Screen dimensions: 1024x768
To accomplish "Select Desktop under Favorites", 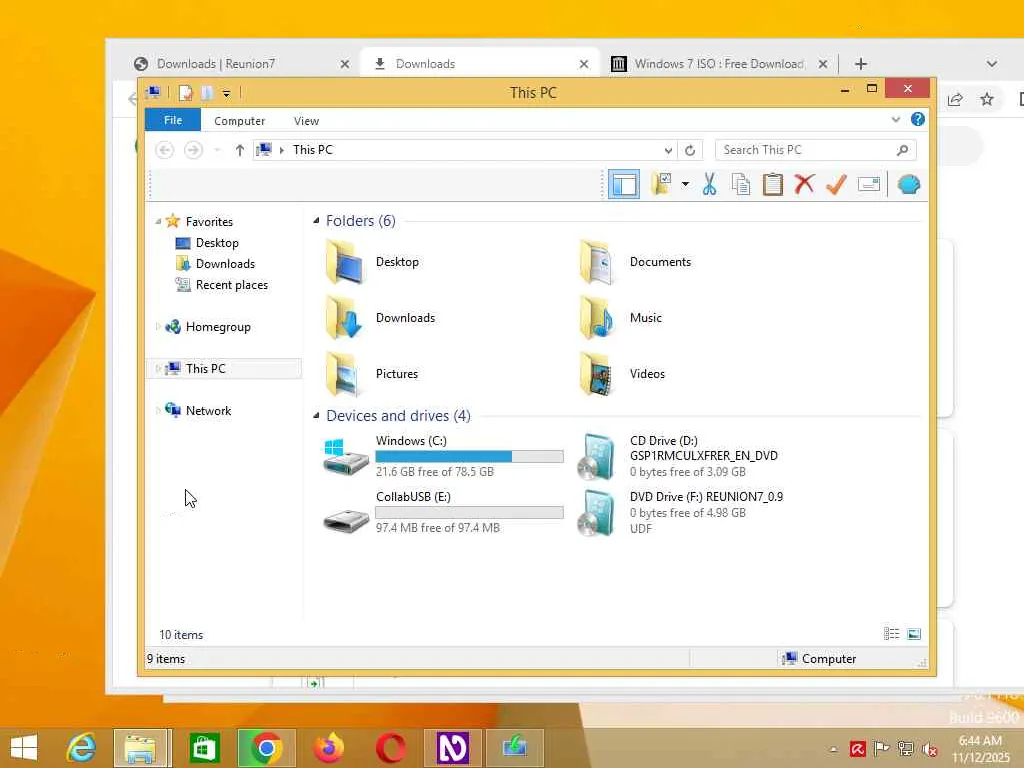I will (x=208, y=243).
